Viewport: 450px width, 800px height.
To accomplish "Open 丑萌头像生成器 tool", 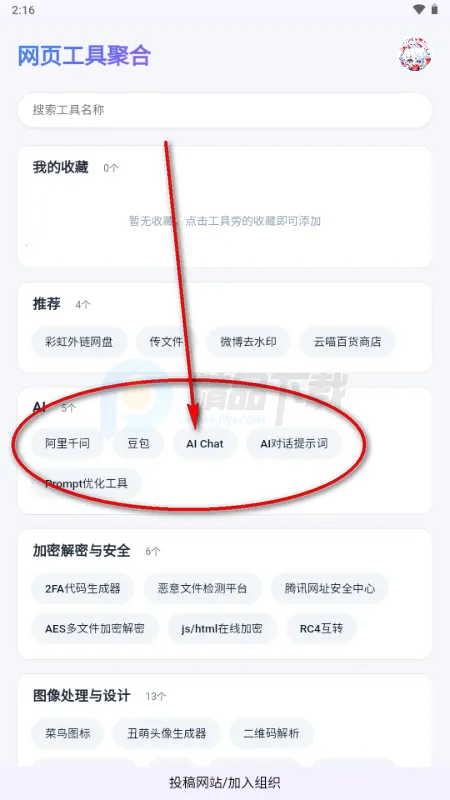I will (x=167, y=734).
